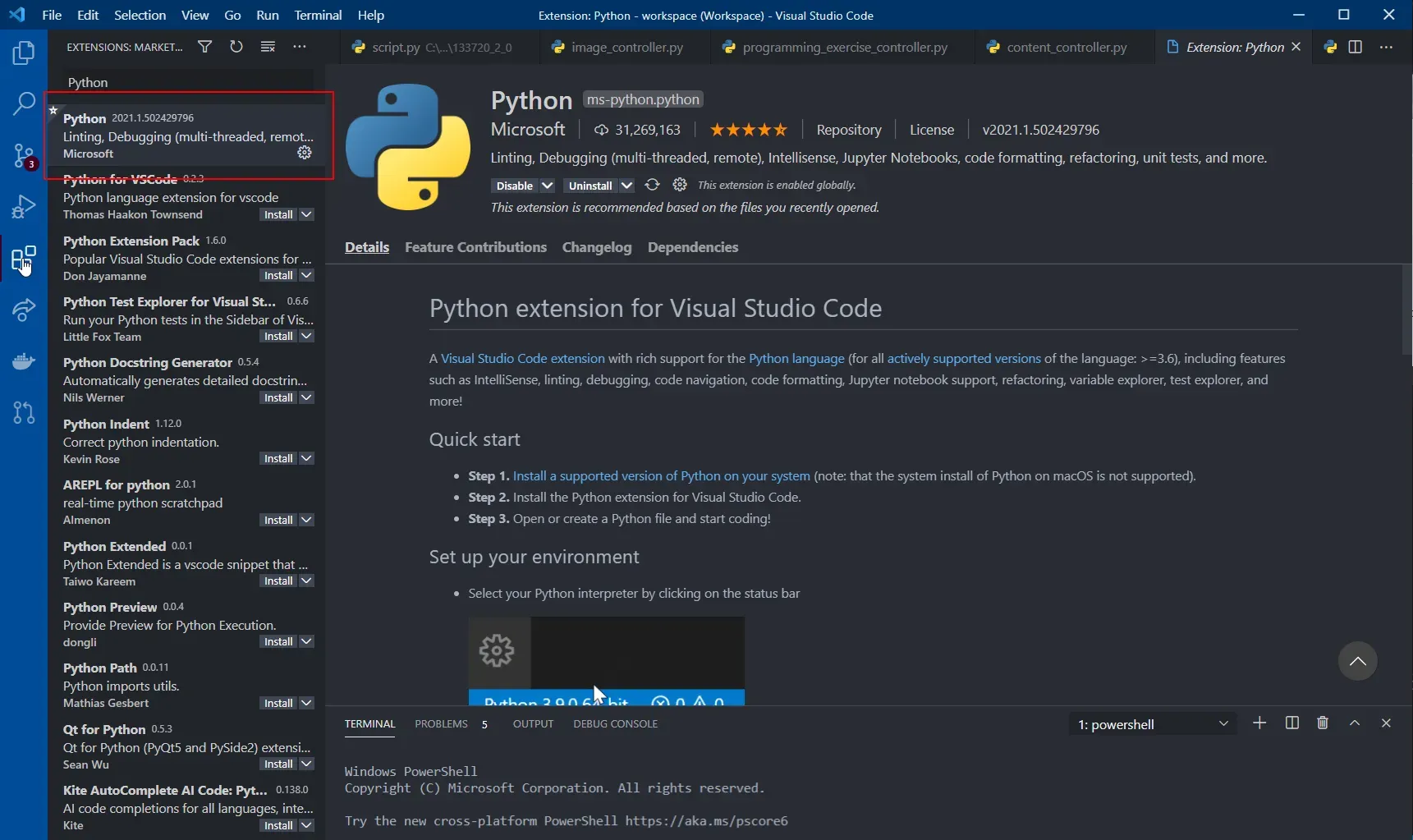Switch to content_controller.py tab
The height and width of the screenshot is (840, 1413).
point(1065,47)
